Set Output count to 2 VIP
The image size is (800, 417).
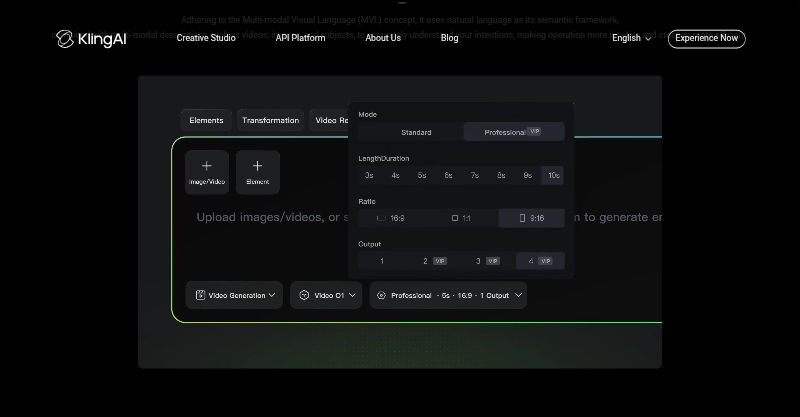[435, 261]
